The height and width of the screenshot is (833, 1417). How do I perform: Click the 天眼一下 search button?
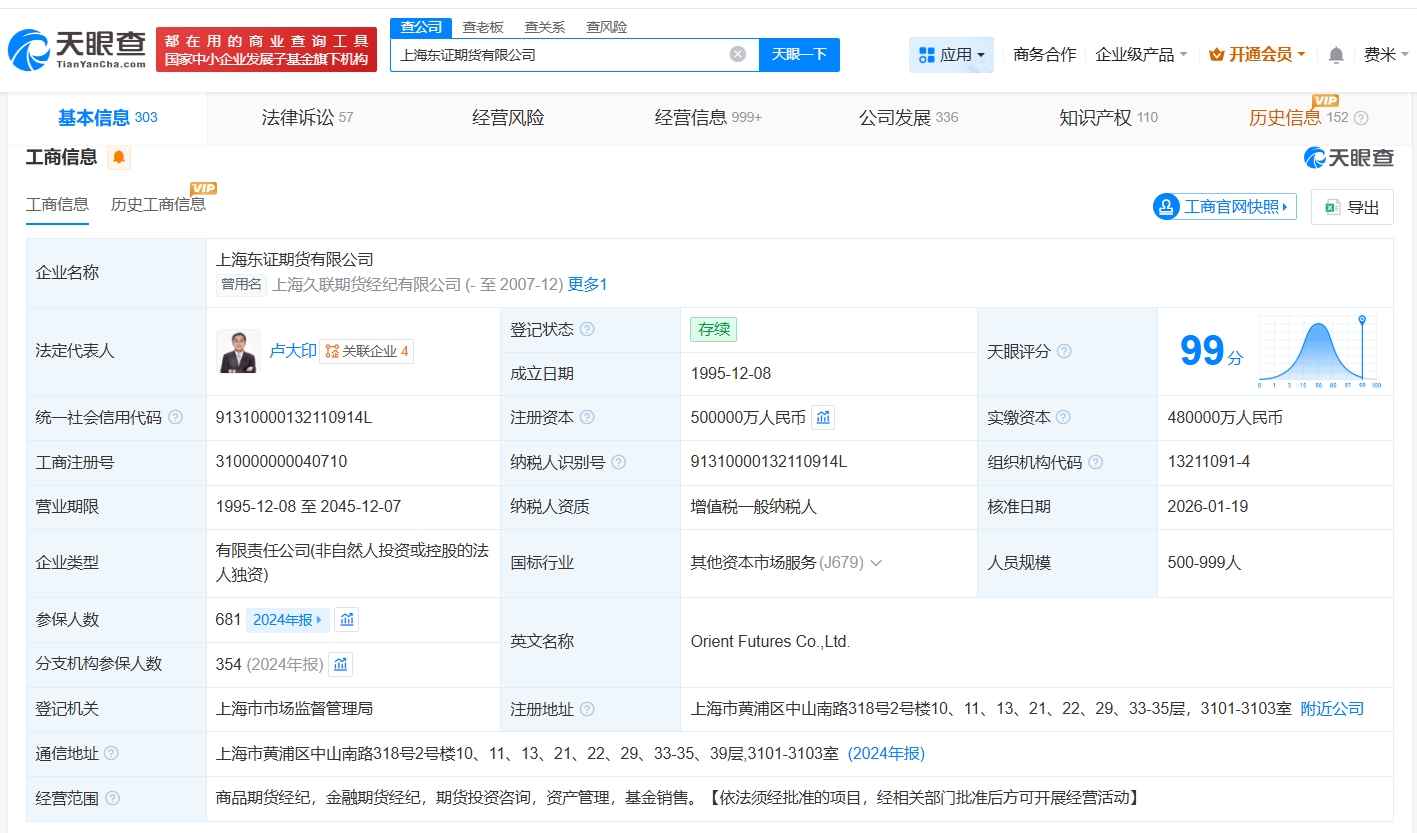click(799, 55)
